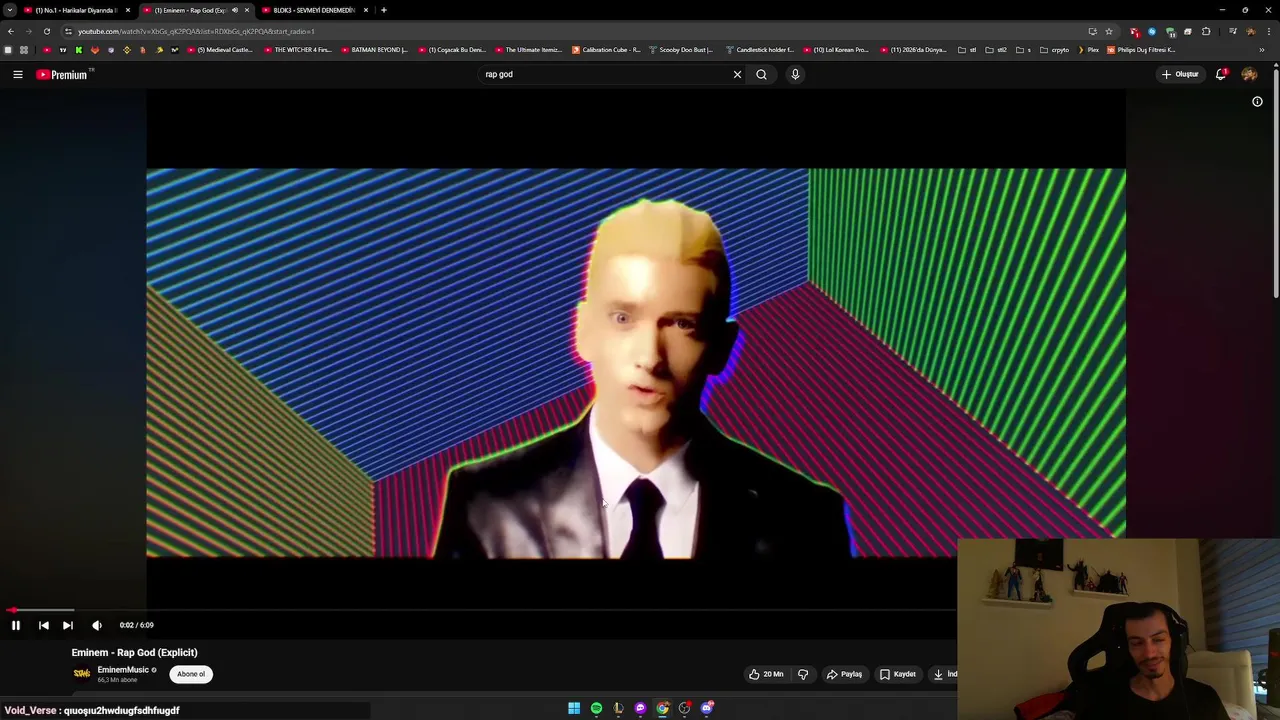Save the video via Kaydet
This screenshot has width=1280, height=720.
[898, 674]
